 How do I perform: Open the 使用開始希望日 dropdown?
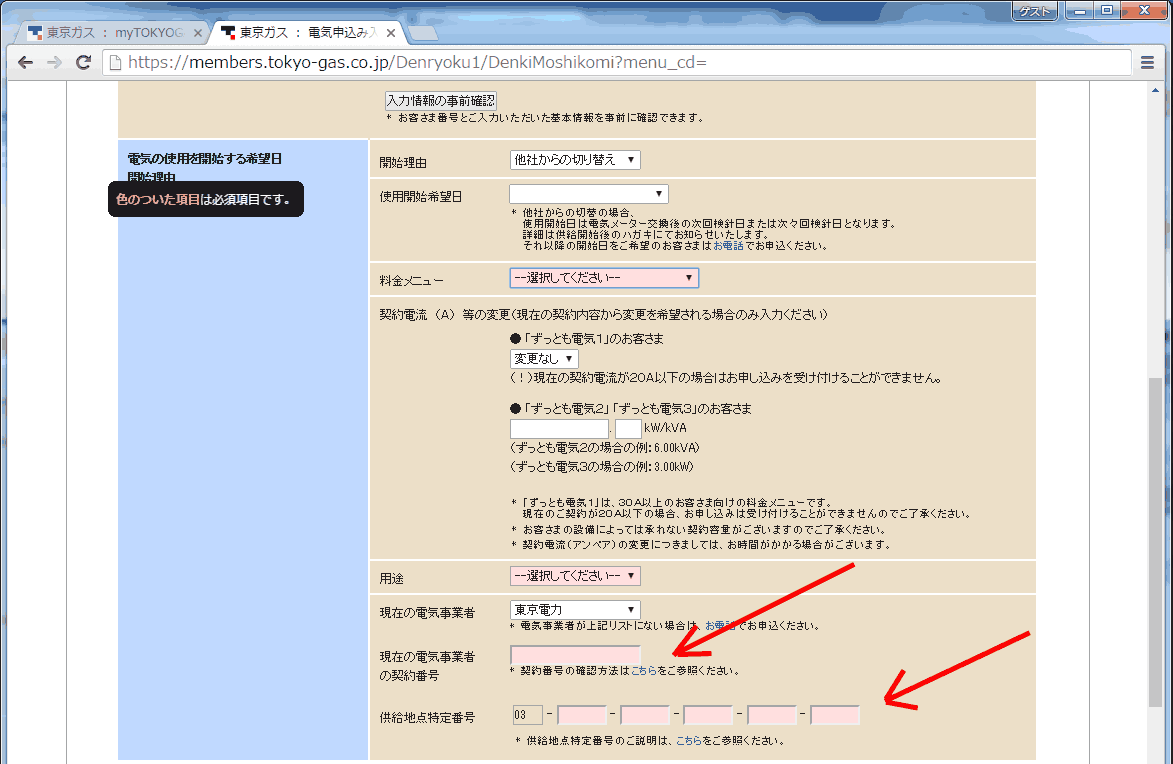(x=589, y=194)
